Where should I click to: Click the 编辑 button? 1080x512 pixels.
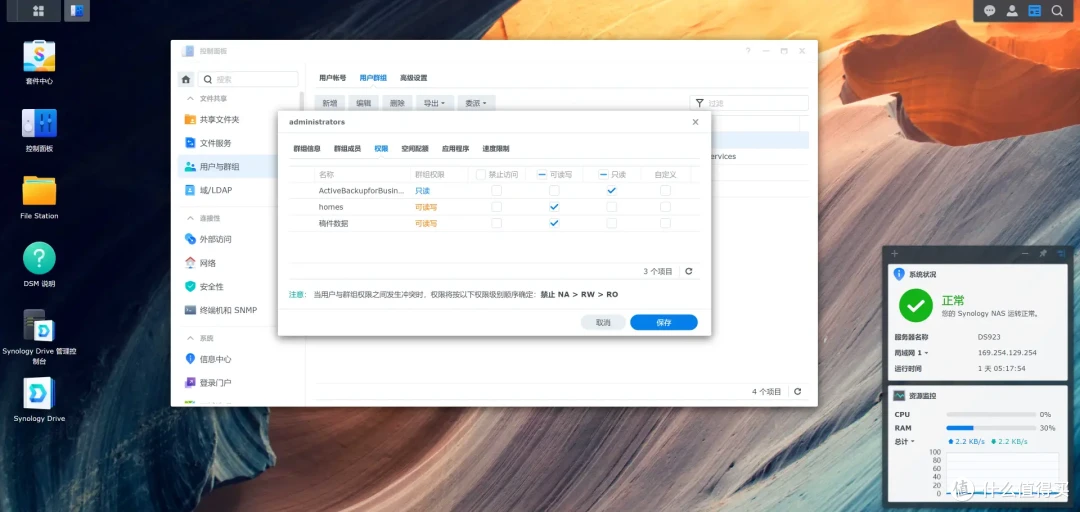click(x=363, y=103)
